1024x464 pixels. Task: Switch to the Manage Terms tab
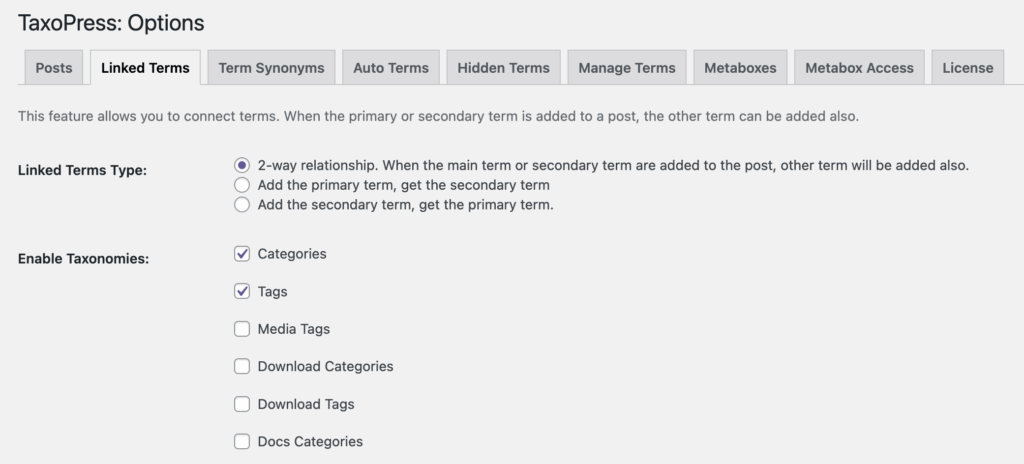click(626, 68)
